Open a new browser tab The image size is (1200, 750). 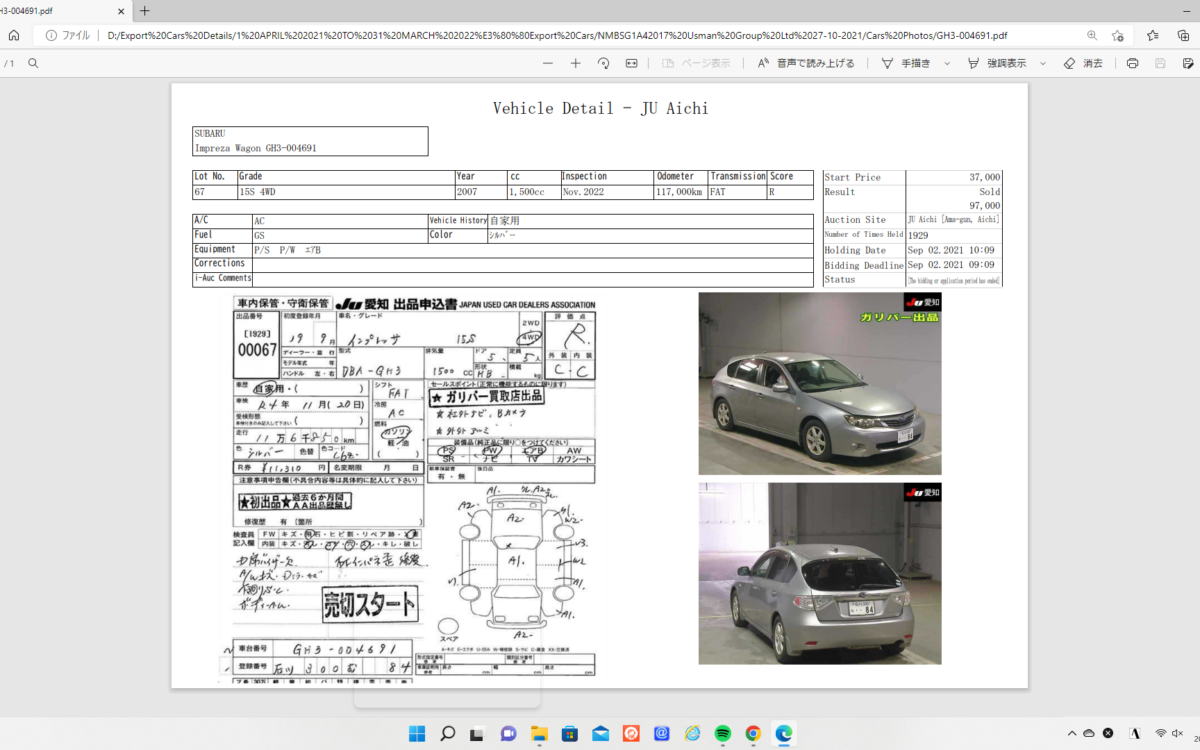[x=145, y=11]
